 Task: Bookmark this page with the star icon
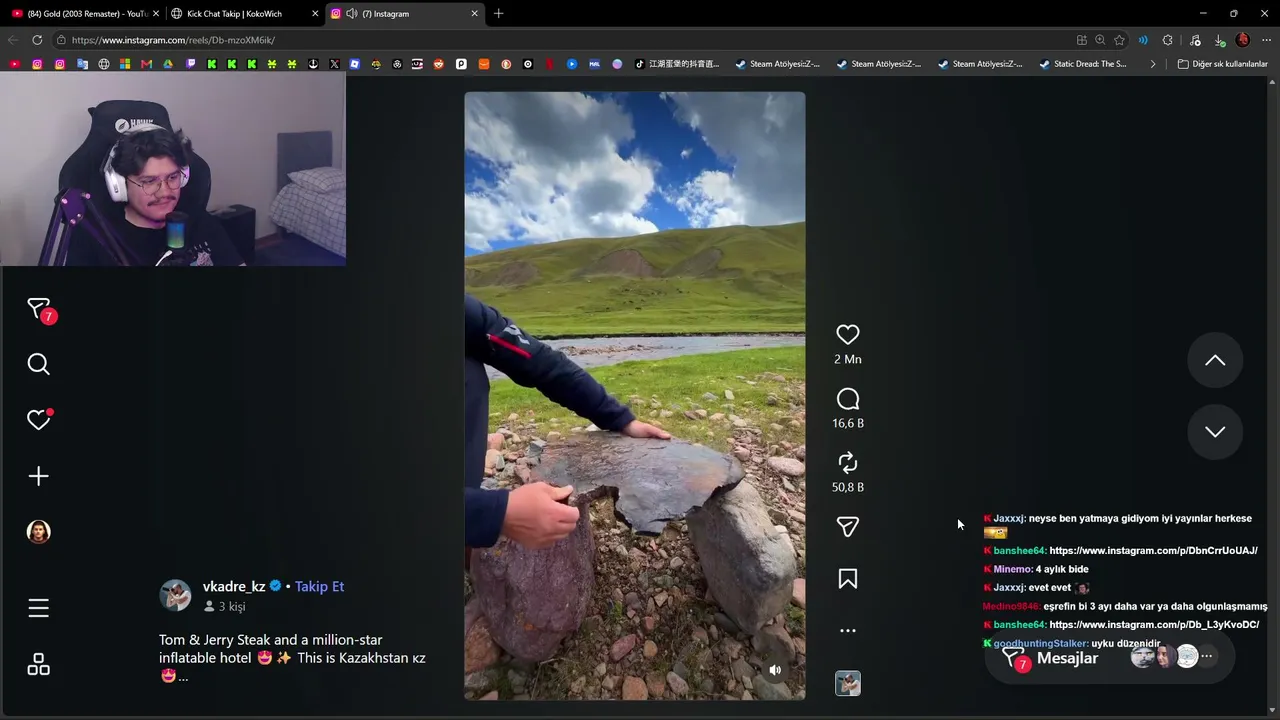point(1119,40)
